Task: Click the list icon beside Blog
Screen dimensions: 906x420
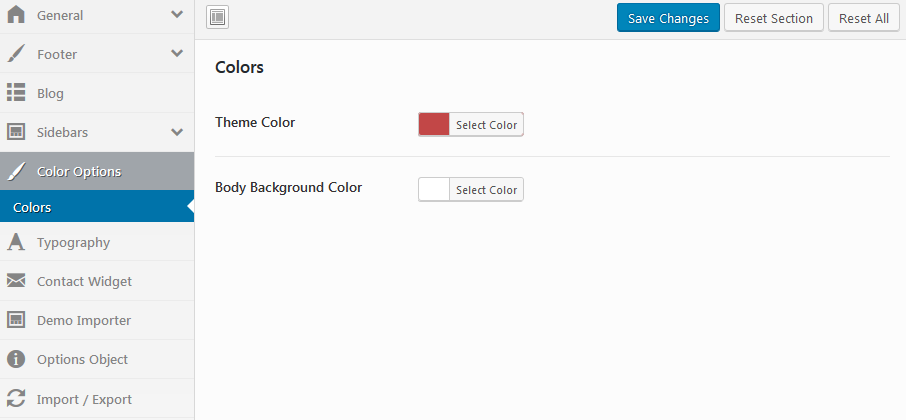Action: (x=16, y=93)
